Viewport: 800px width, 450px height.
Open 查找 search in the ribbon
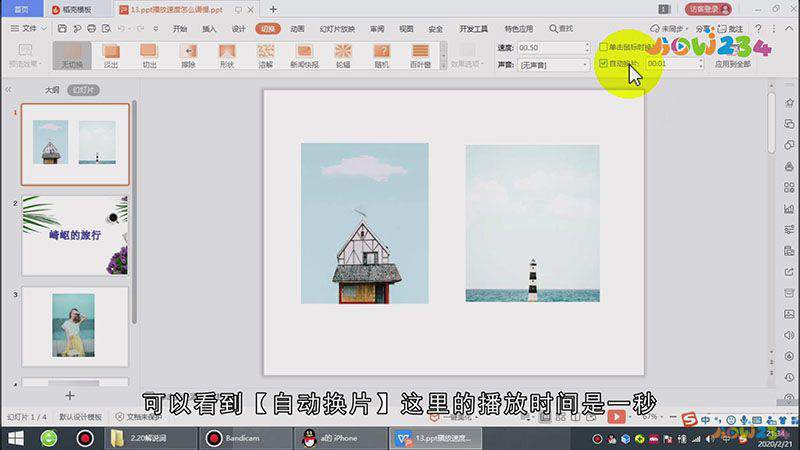click(561, 29)
